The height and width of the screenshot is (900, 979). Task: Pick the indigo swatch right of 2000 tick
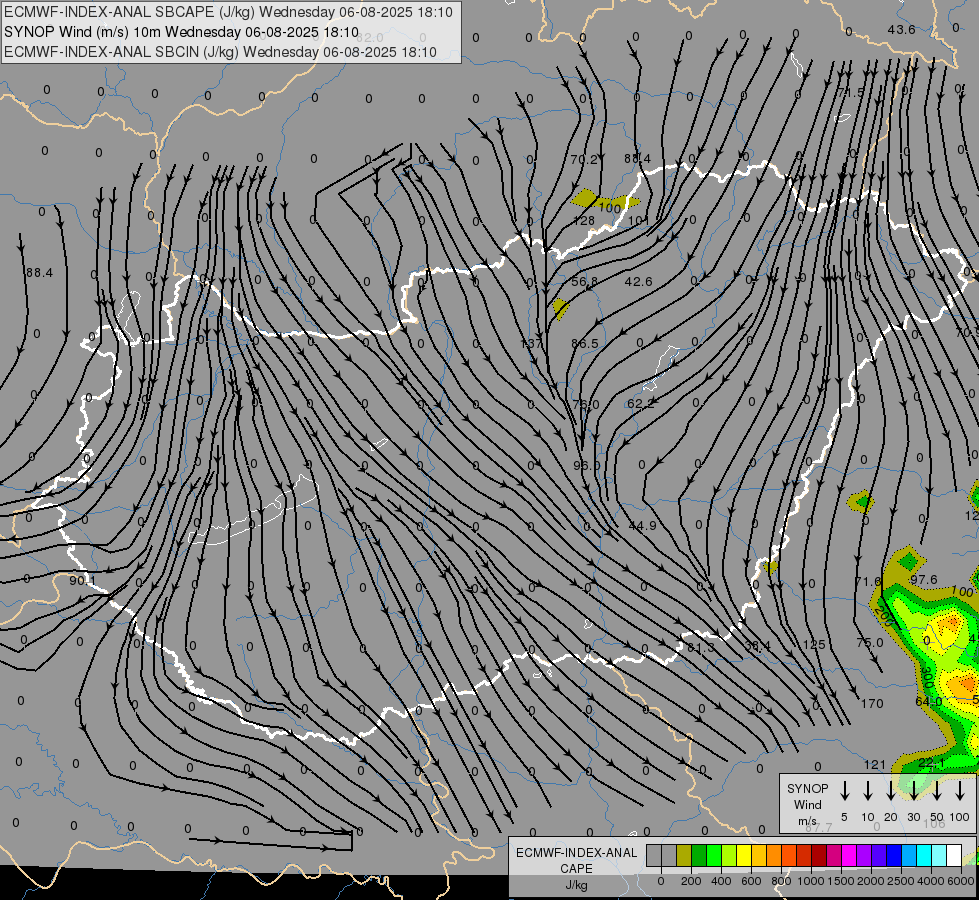[879, 855]
